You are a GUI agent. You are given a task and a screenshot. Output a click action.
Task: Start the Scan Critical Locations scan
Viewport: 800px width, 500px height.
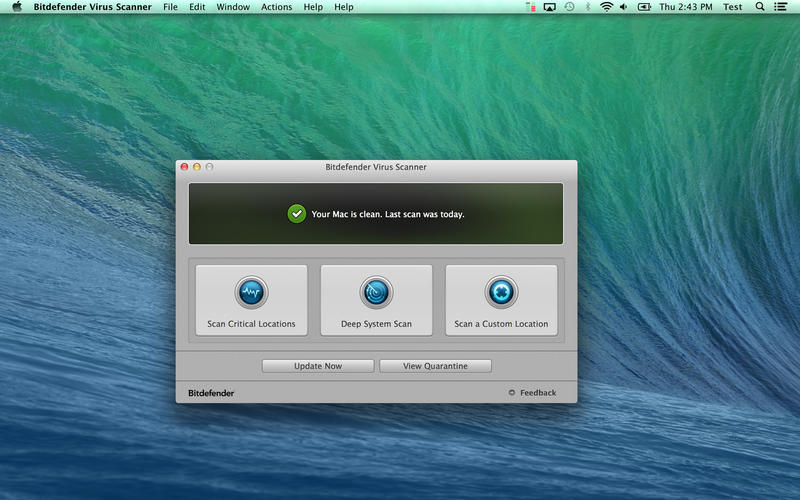pos(252,300)
